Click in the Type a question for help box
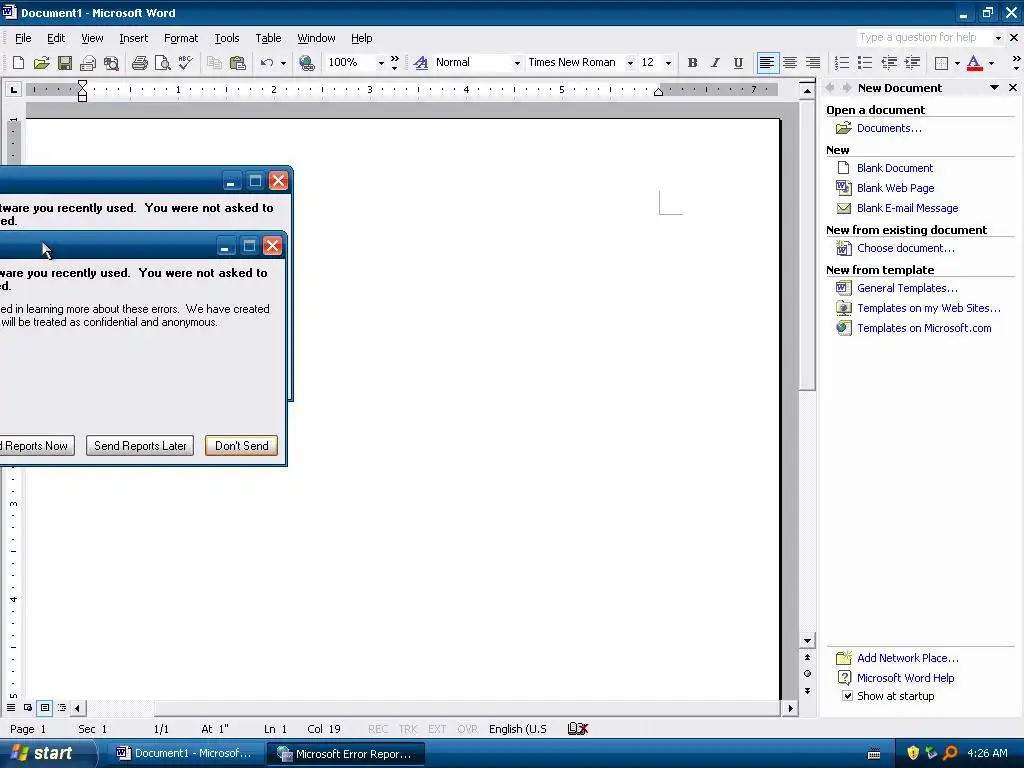The image size is (1024, 768). pos(923,37)
